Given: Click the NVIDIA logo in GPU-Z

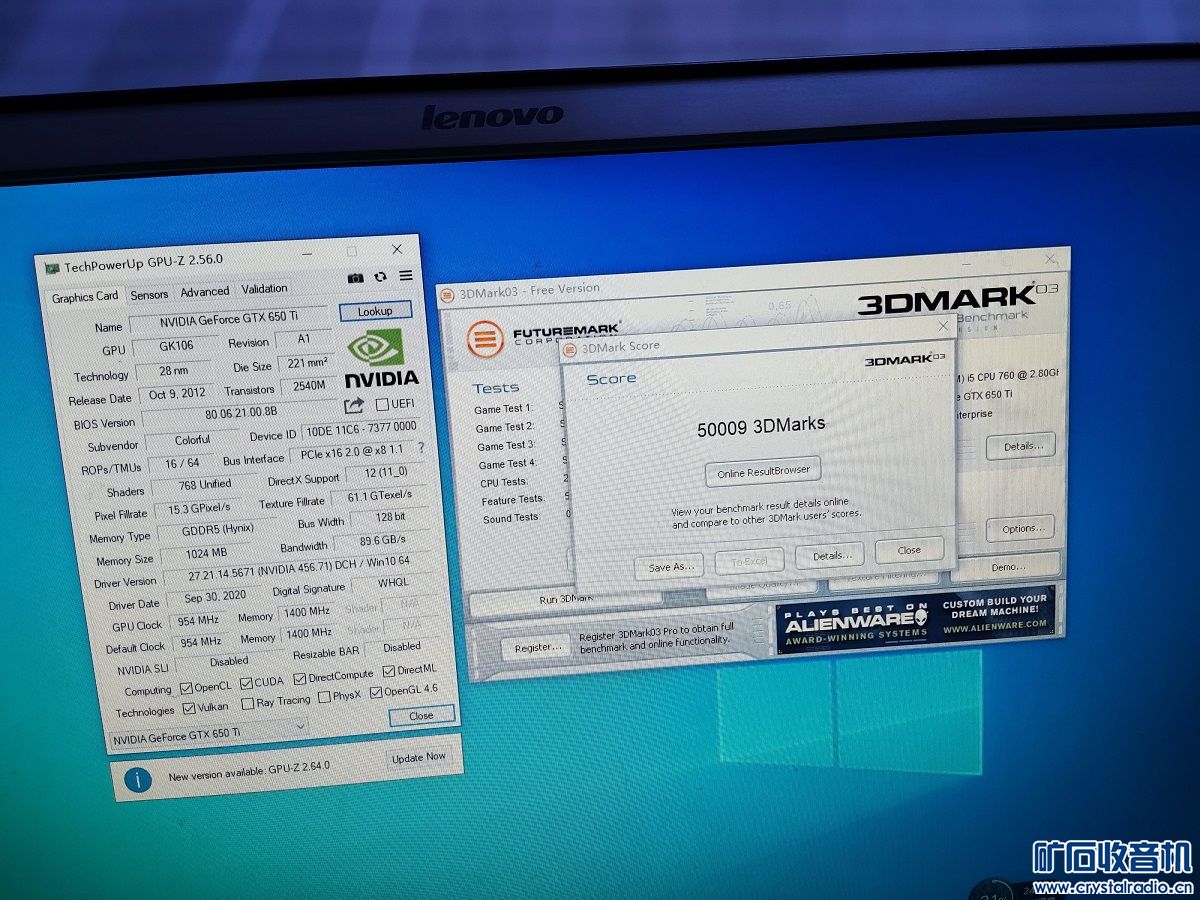Looking at the screenshot, I should 381,359.
